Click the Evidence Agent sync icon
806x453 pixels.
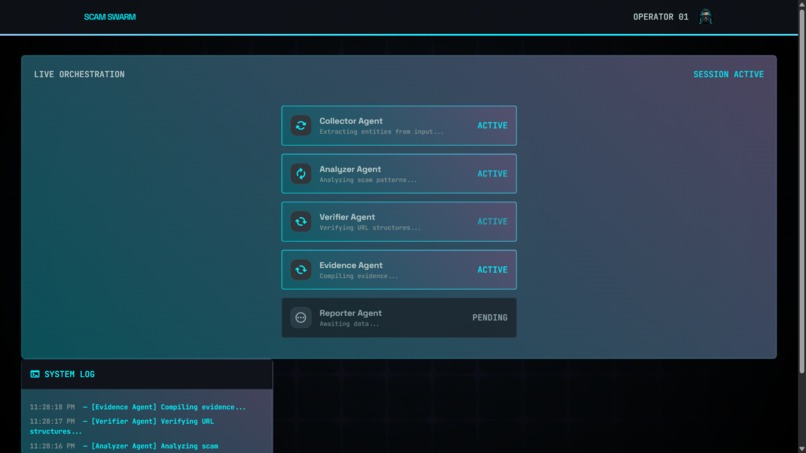pyautogui.click(x=301, y=269)
